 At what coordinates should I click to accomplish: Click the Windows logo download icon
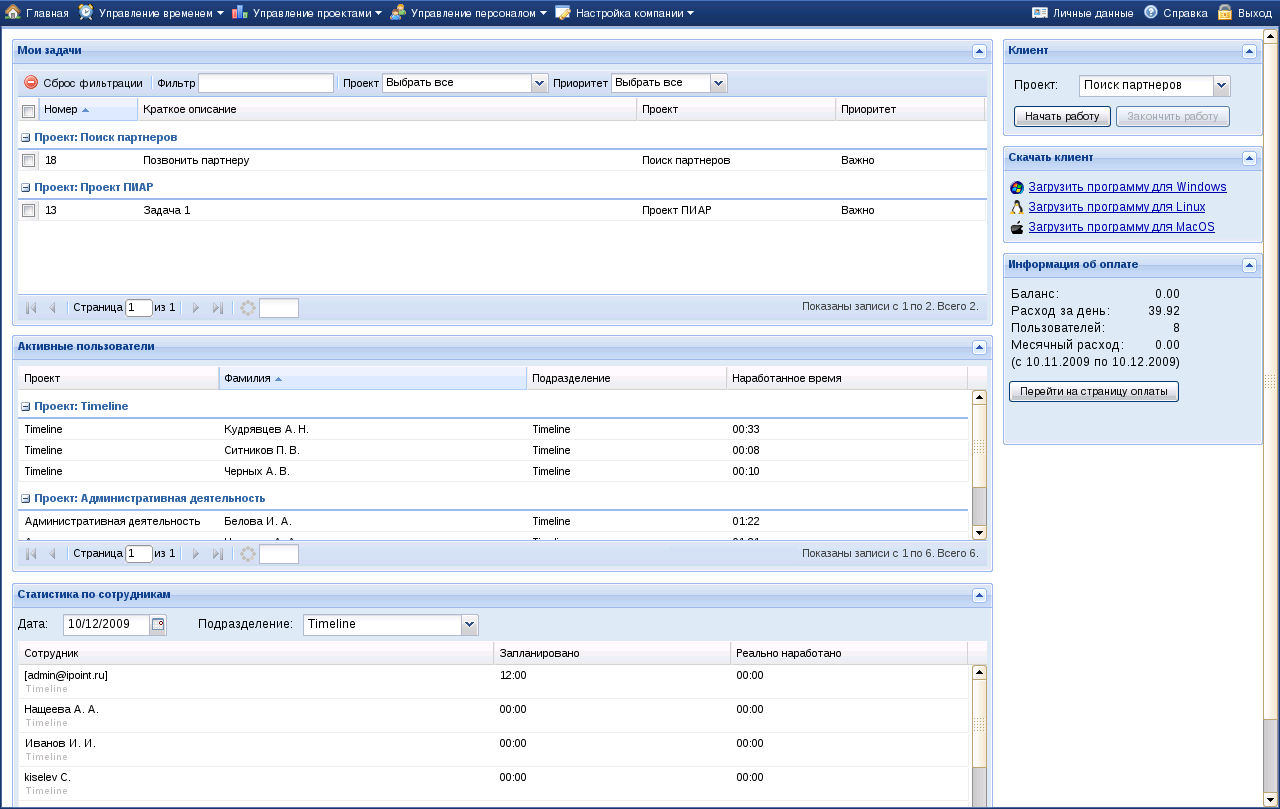(1017, 187)
